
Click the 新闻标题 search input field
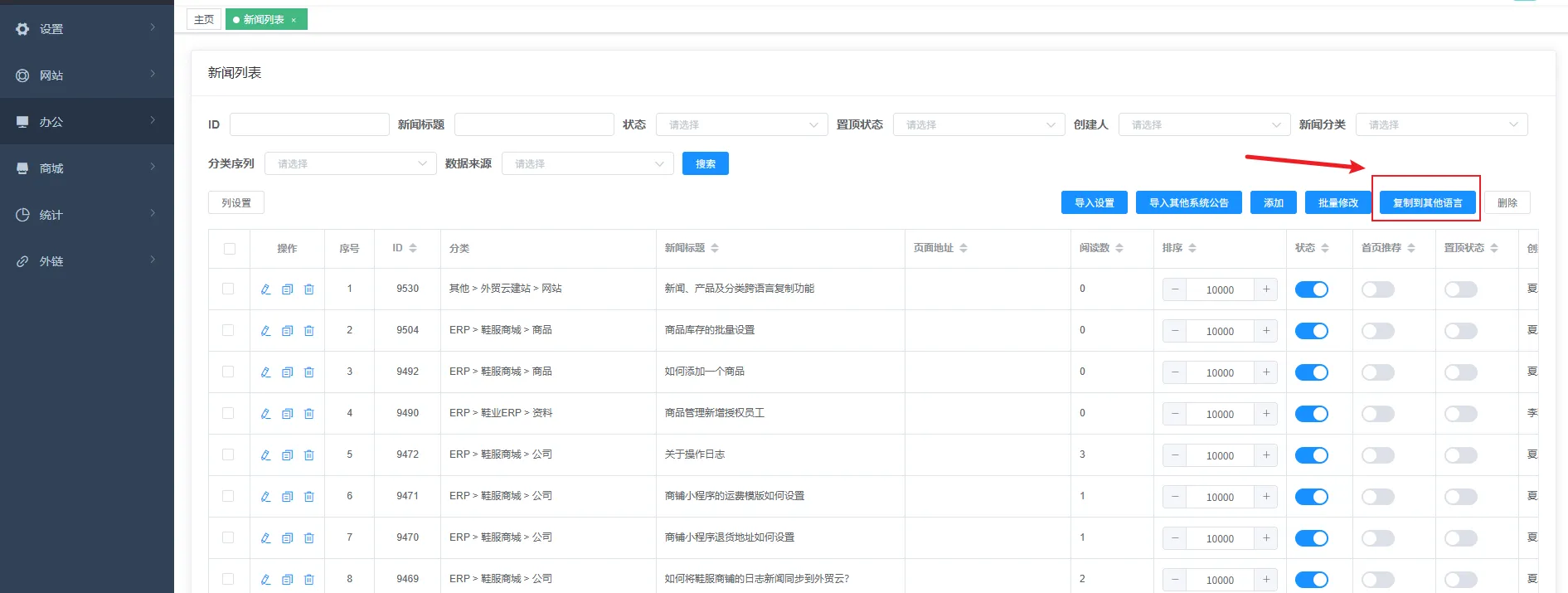coord(534,124)
